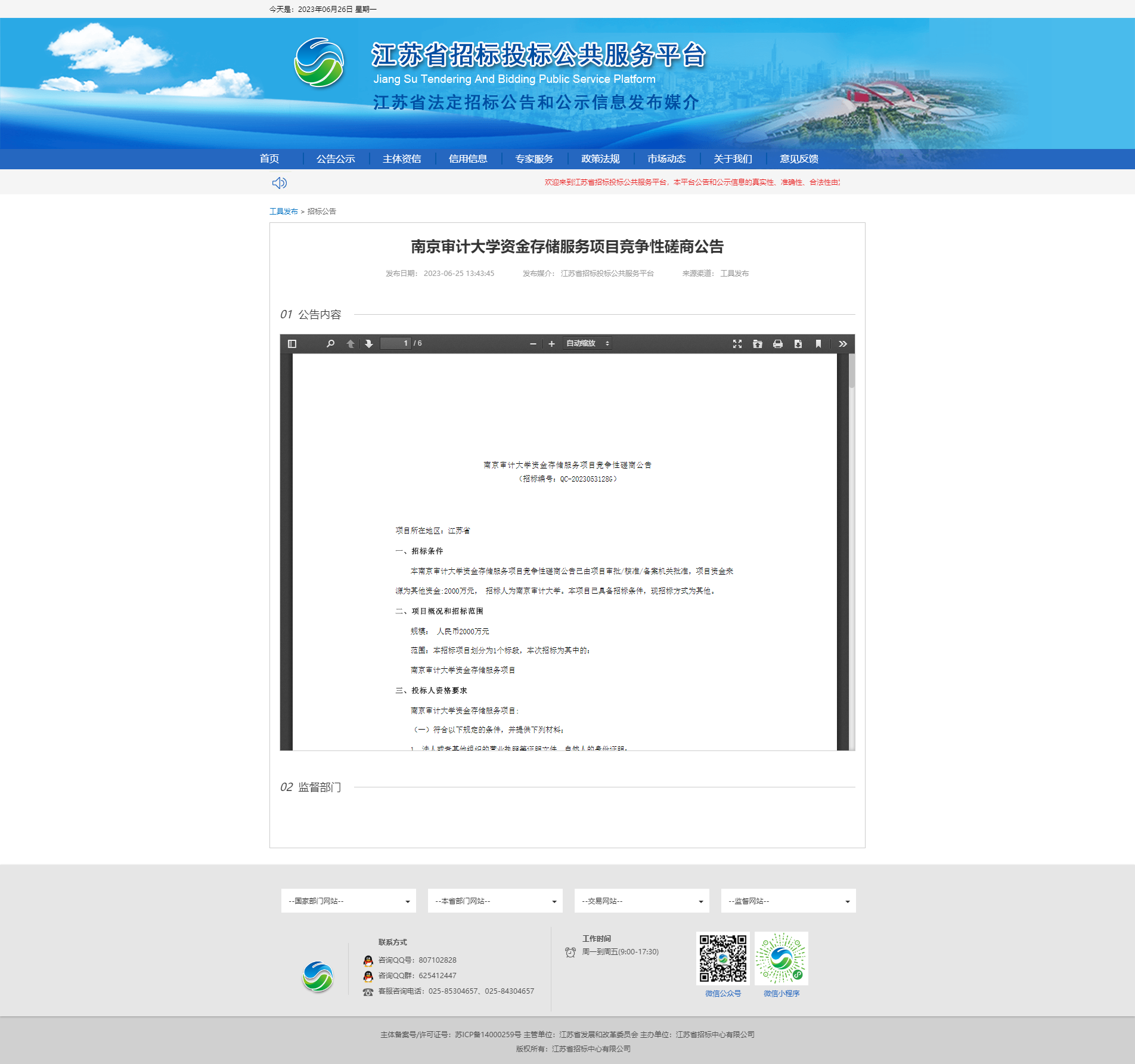Open the 交易网站 dropdown list
The image size is (1135, 1064).
(x=642, y=901)
